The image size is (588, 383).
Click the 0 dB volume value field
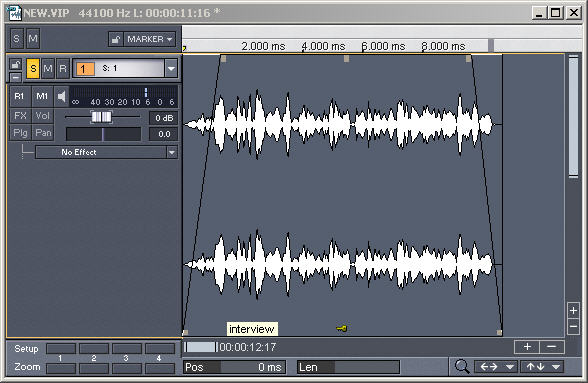click(x=164, y=118)
